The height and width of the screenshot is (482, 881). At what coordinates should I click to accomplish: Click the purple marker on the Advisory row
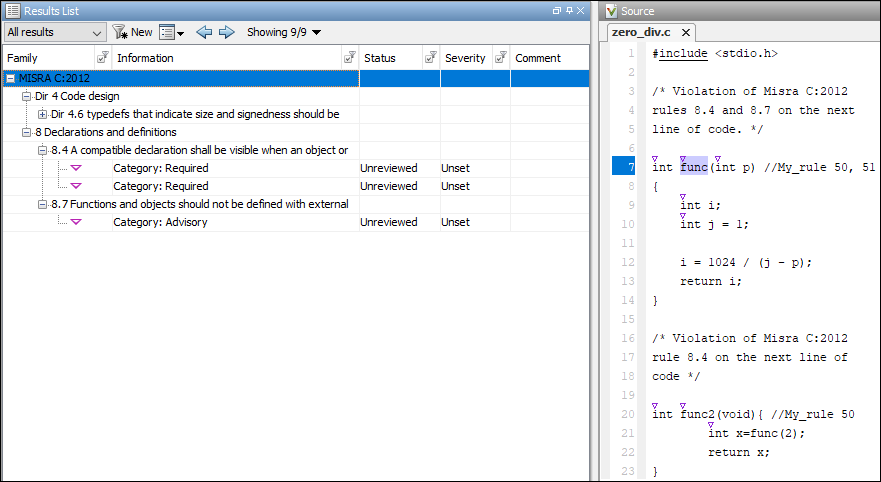76,222
